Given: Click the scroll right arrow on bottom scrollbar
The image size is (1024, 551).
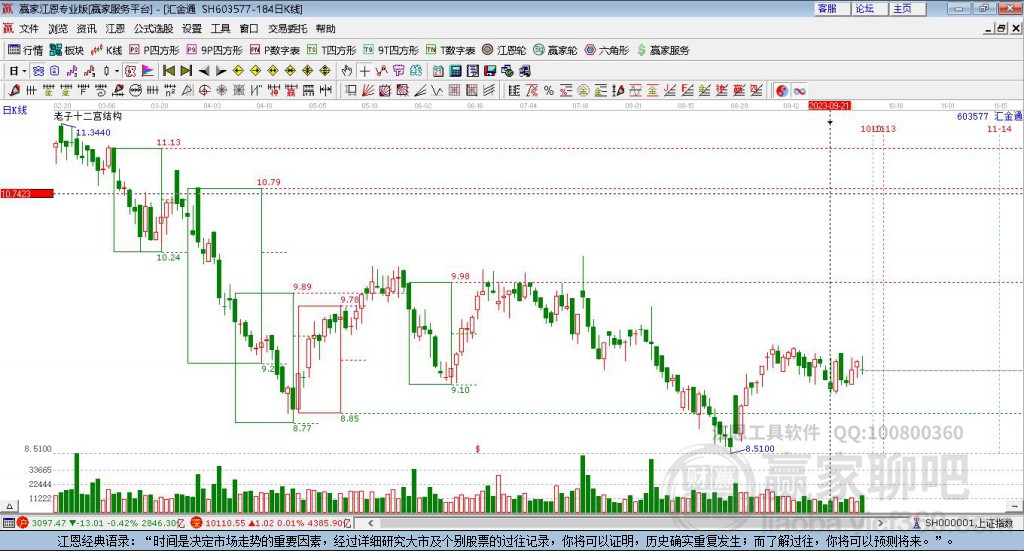Looking at the screenshot, I should click(x=880, y=523).
